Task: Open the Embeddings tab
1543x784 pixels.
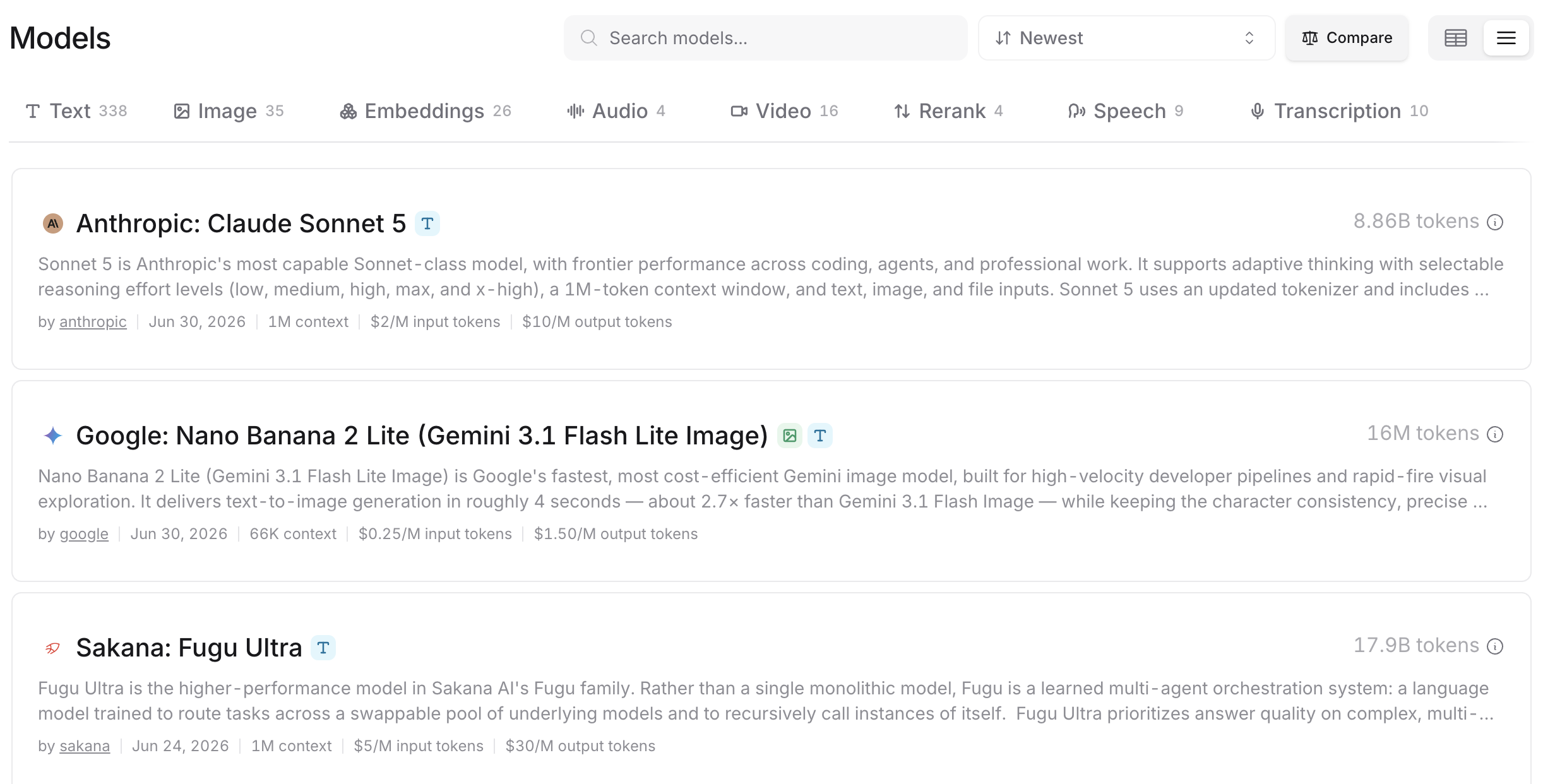Action: click(426, 111)
